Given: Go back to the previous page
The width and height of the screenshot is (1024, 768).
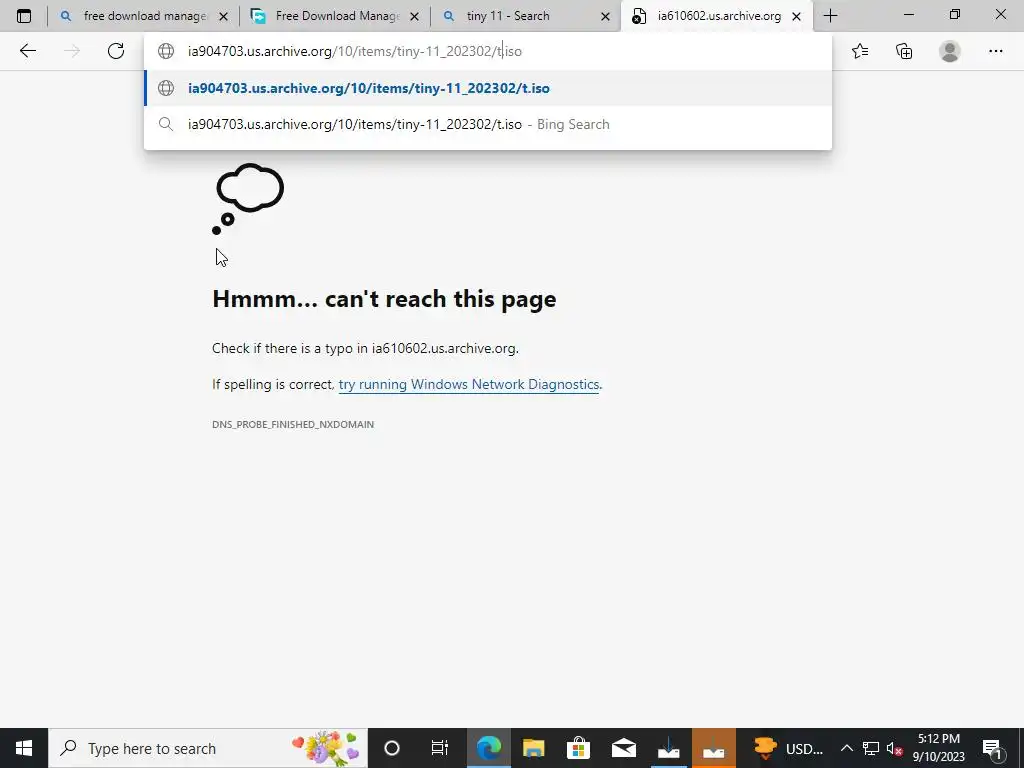Looking at the screenshot, I should tap(27, 51).
